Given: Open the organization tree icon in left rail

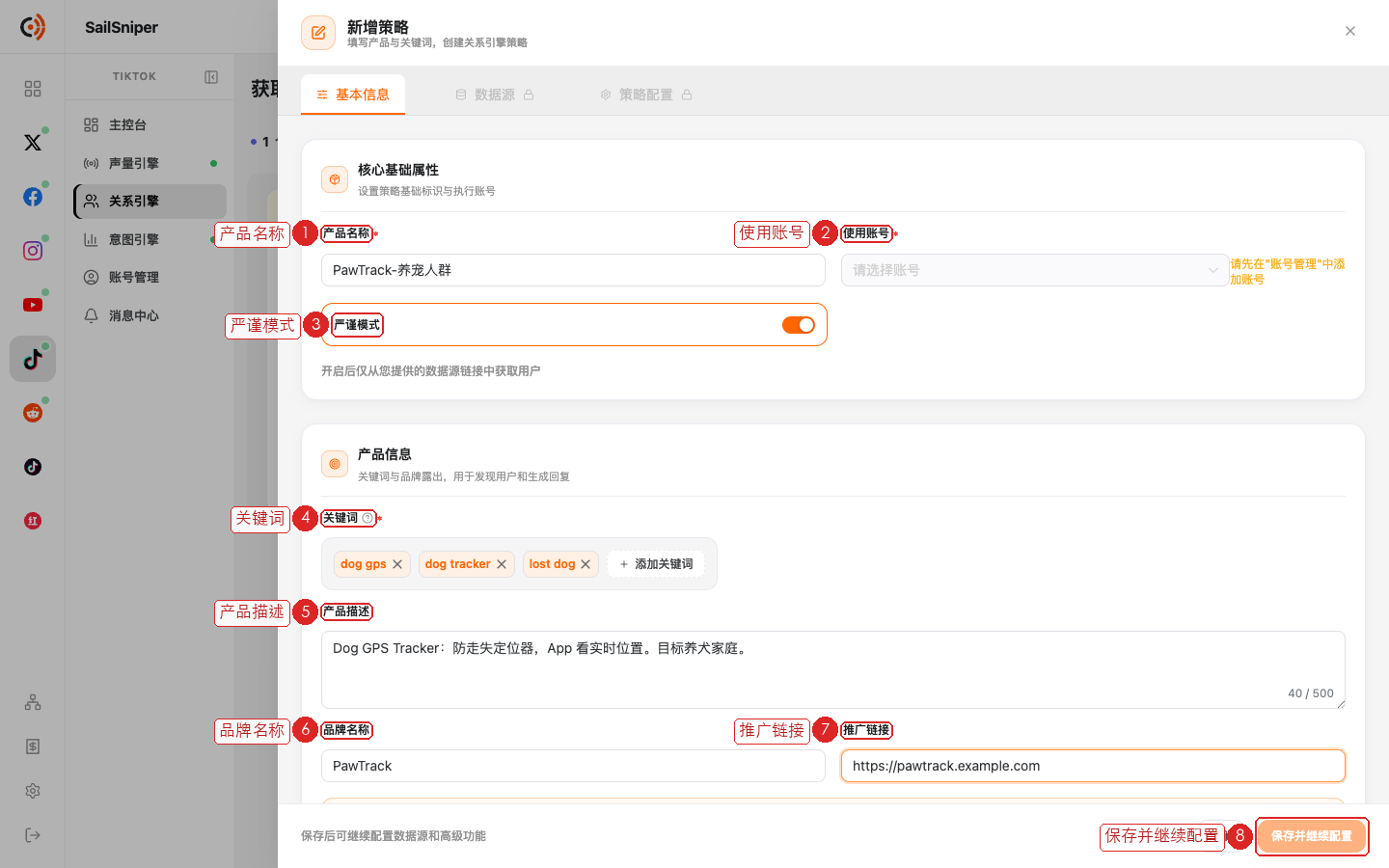Looking at the screenshot, I should pos(33,702).
